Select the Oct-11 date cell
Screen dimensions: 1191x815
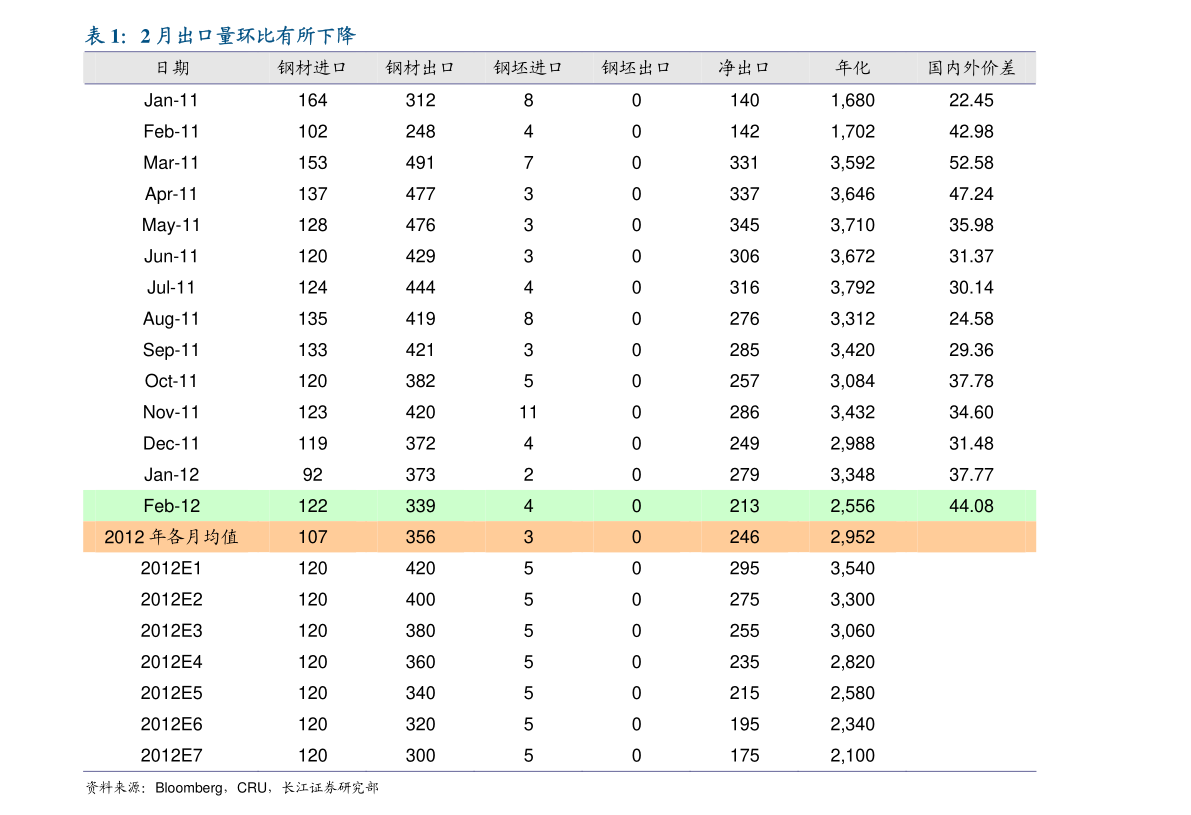(171, 381)
